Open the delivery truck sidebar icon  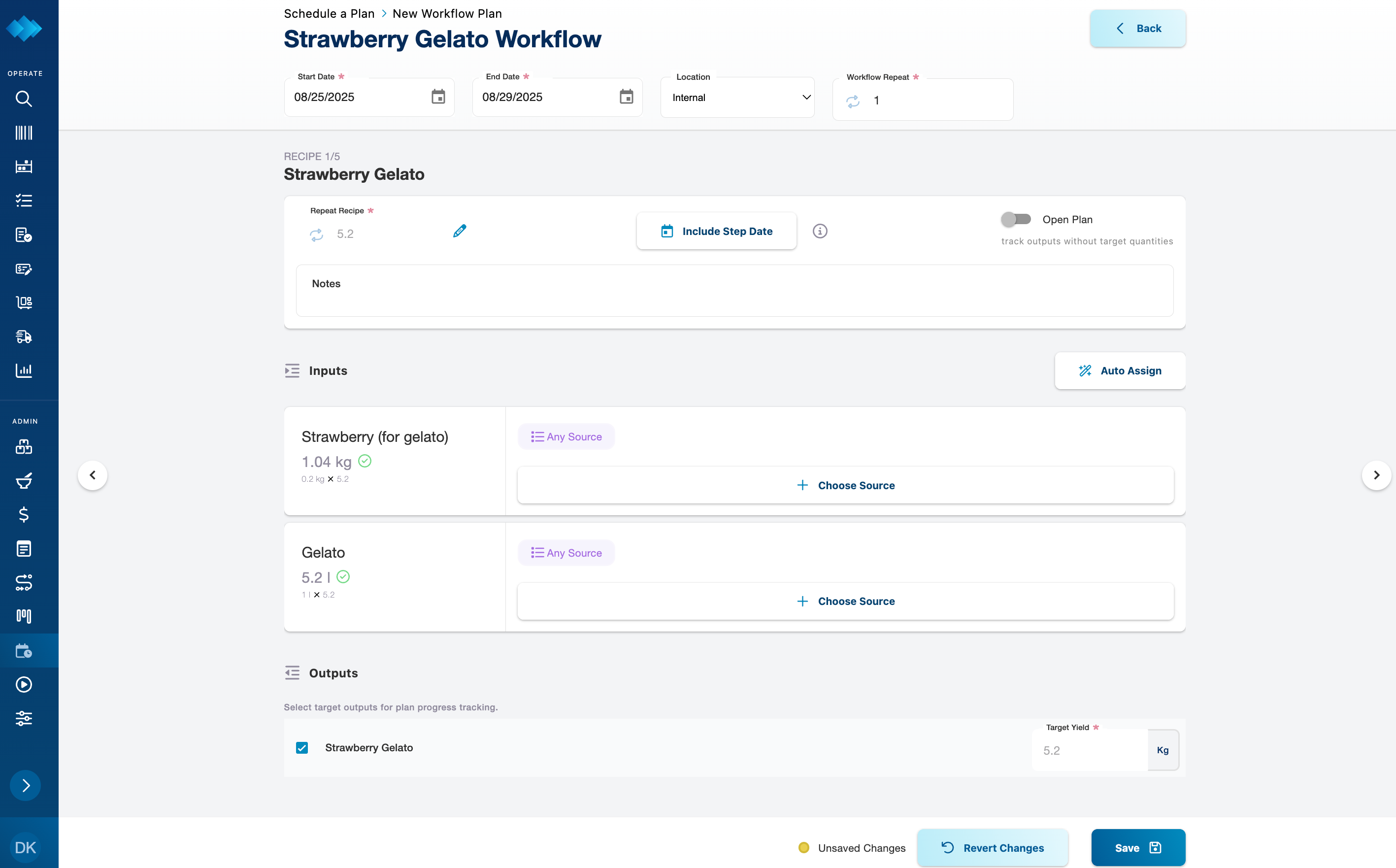pyautogui.click(x=24, y=336)
